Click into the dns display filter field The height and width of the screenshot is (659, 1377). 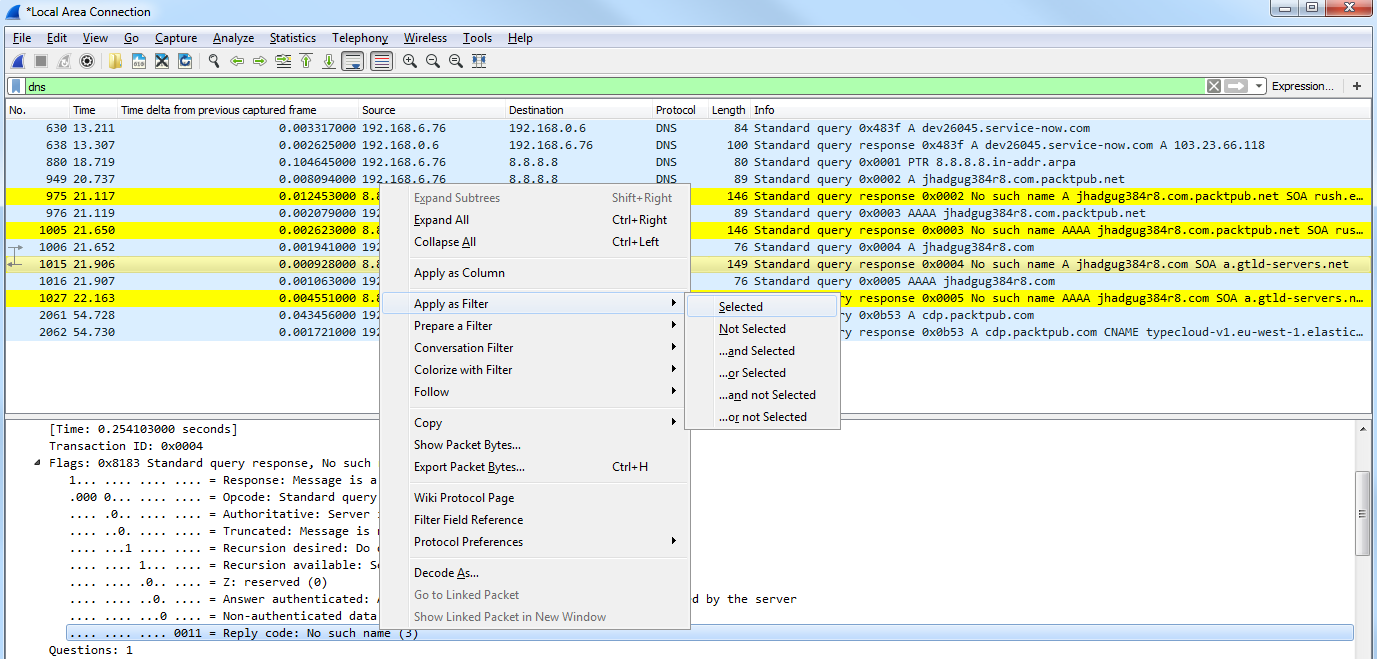click(600, 86)
